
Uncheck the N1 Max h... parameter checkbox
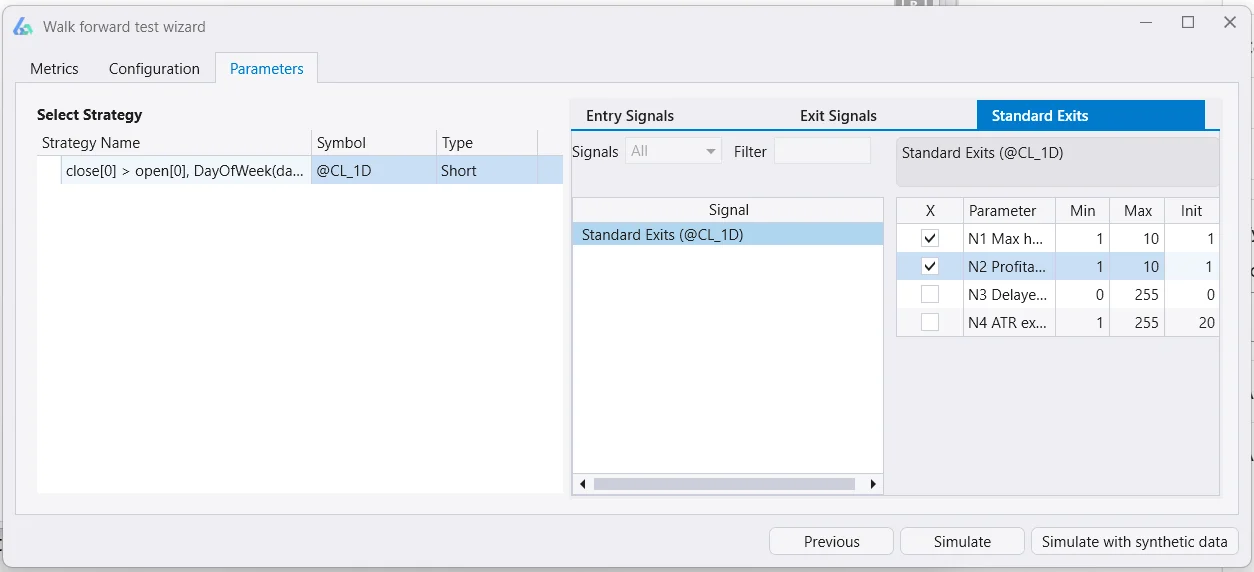930,239
